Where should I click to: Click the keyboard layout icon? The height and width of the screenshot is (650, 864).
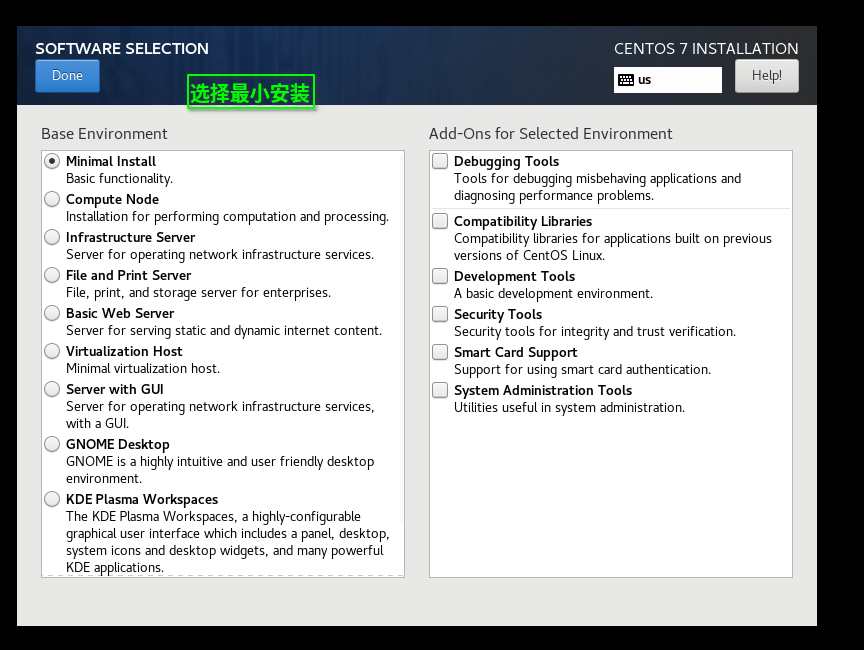pos(626,80)
